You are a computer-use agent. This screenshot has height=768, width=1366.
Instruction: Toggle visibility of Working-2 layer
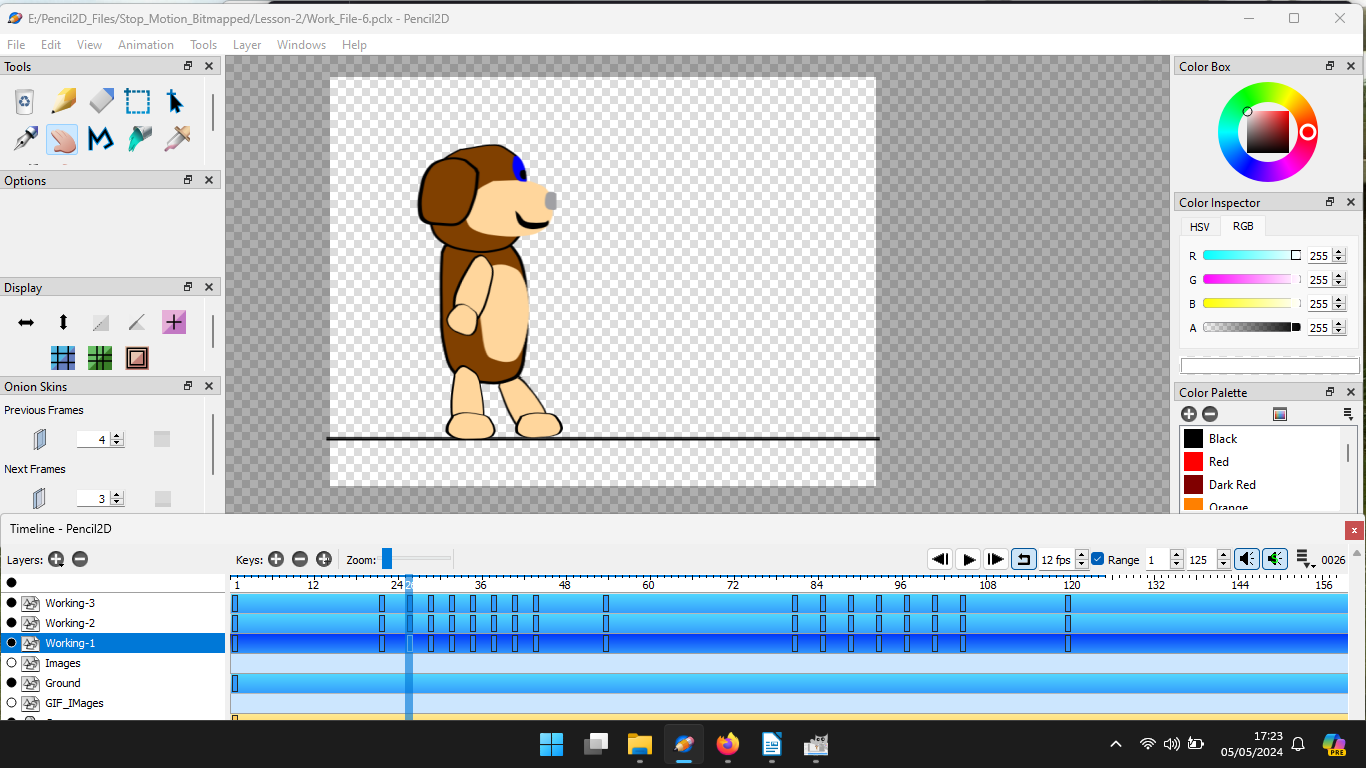coord(12,622)
